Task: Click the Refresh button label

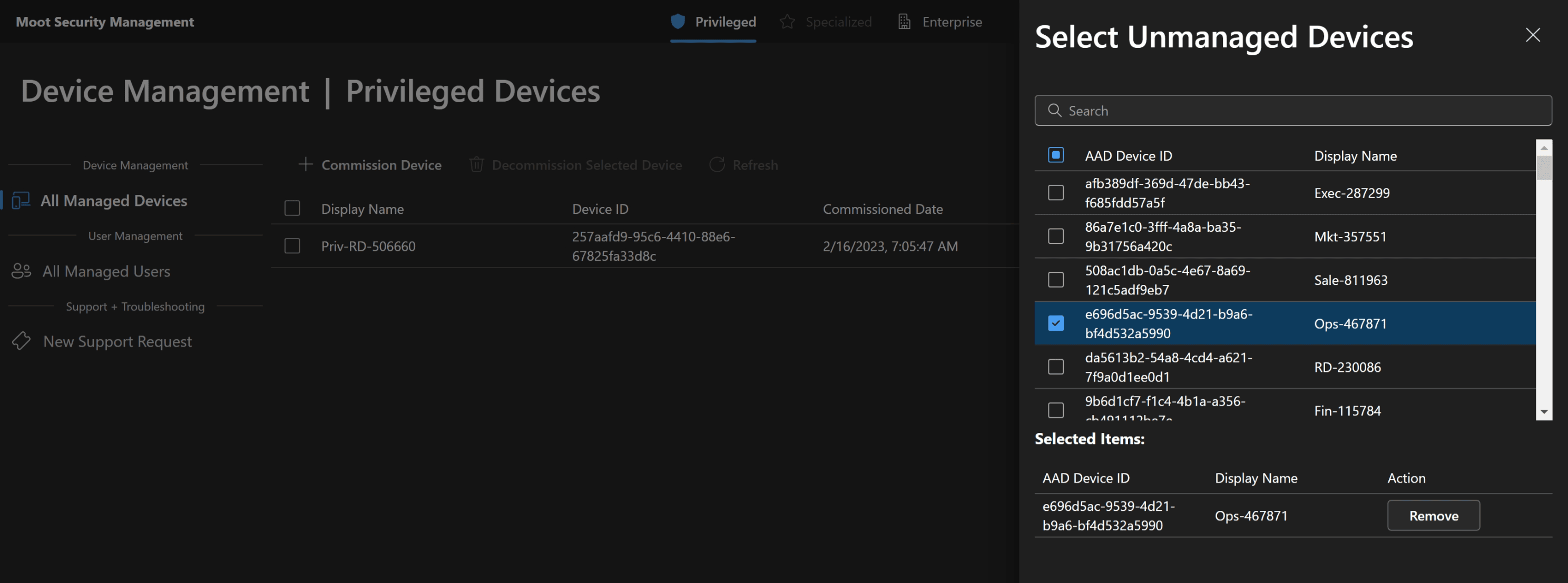Action: pos(755,164)
